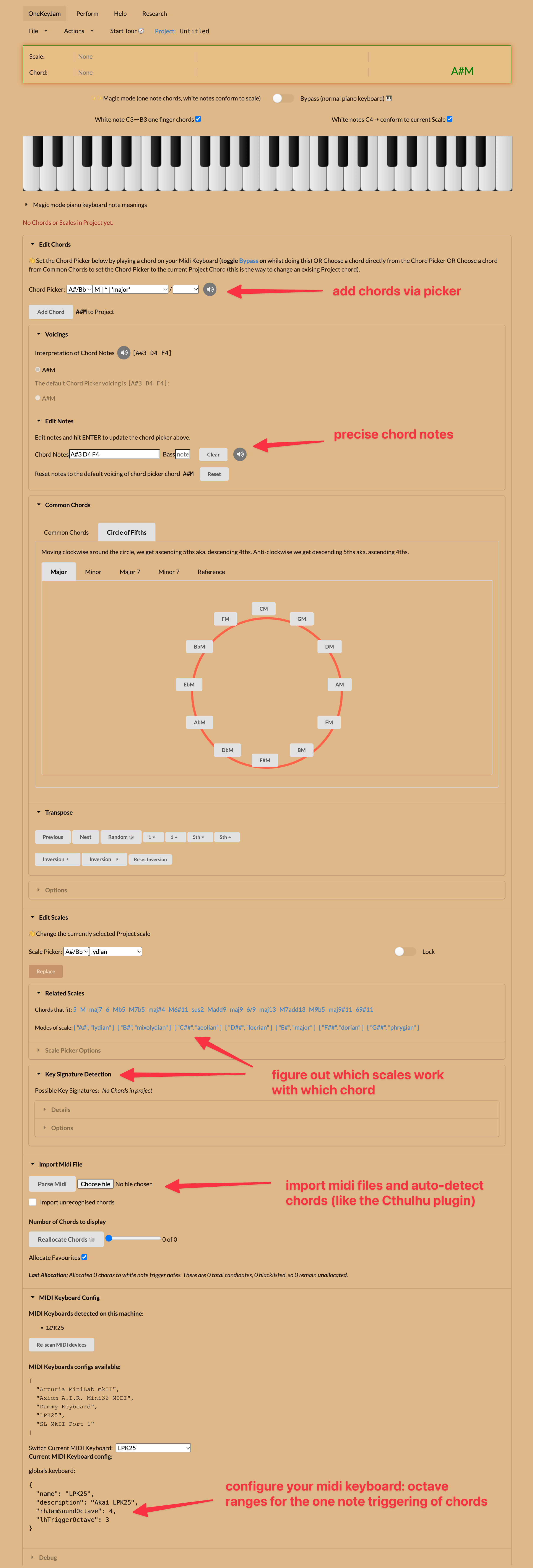Open Scale Picker lydian mode dropdown
The image size is (533, 1568).
(x=116, y=951)
